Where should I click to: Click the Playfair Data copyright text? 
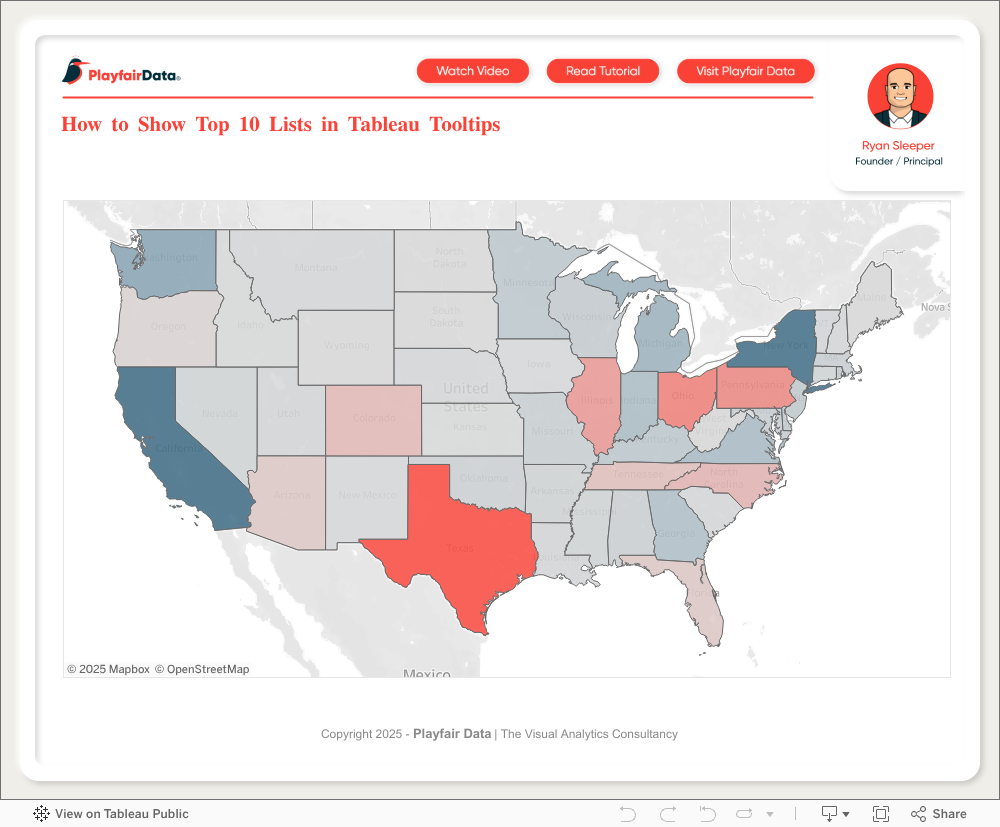coord(499,734)
